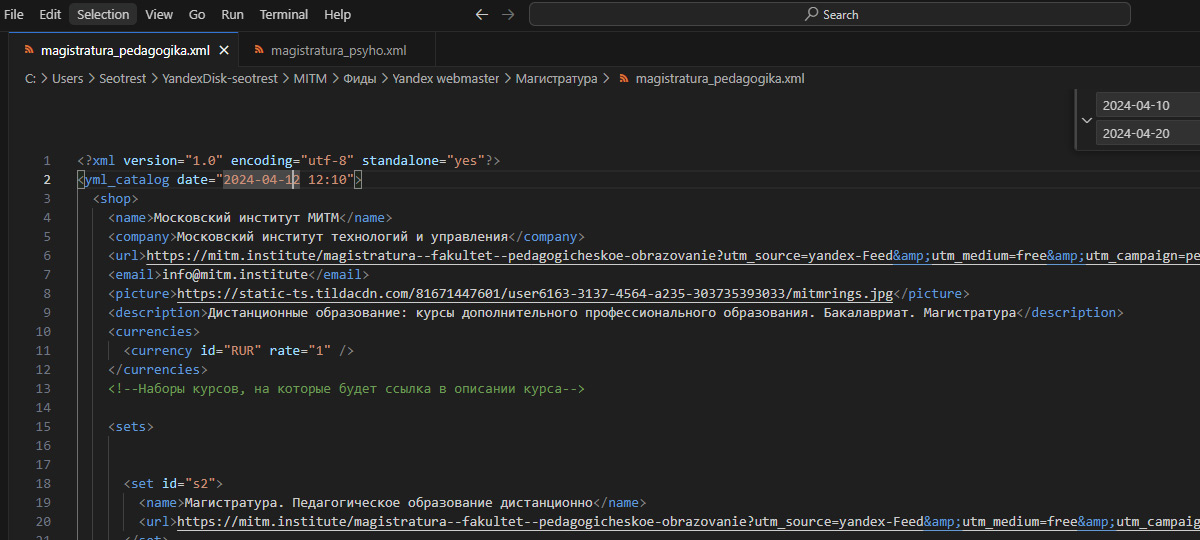Screen dimensions: 1200x540
Task: Click the Replace field containing 2024-04-20
Action: pyautogui.click(x=1148, y=133)
